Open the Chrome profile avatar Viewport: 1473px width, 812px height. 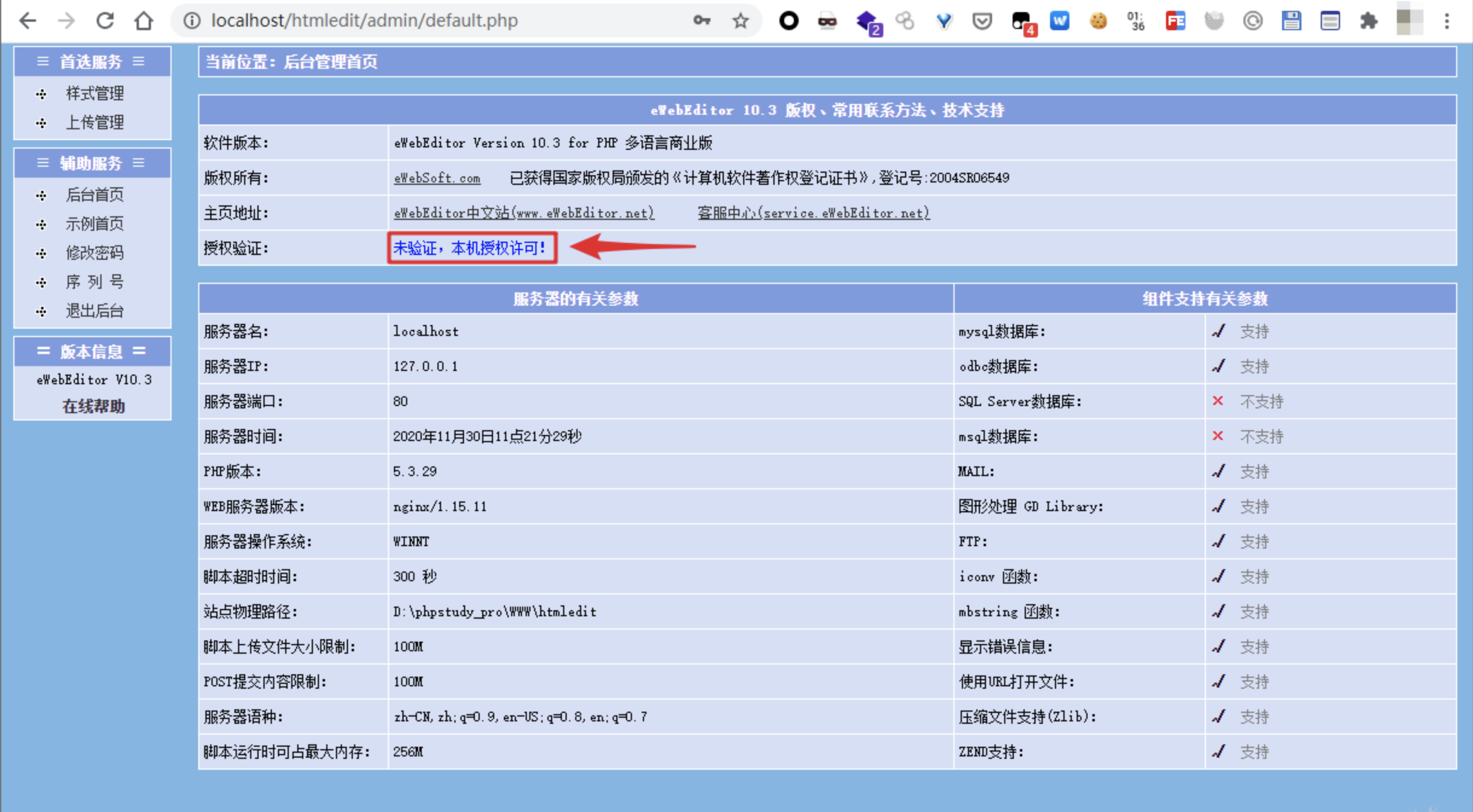pyautogui.click(x=1410, y=21)
